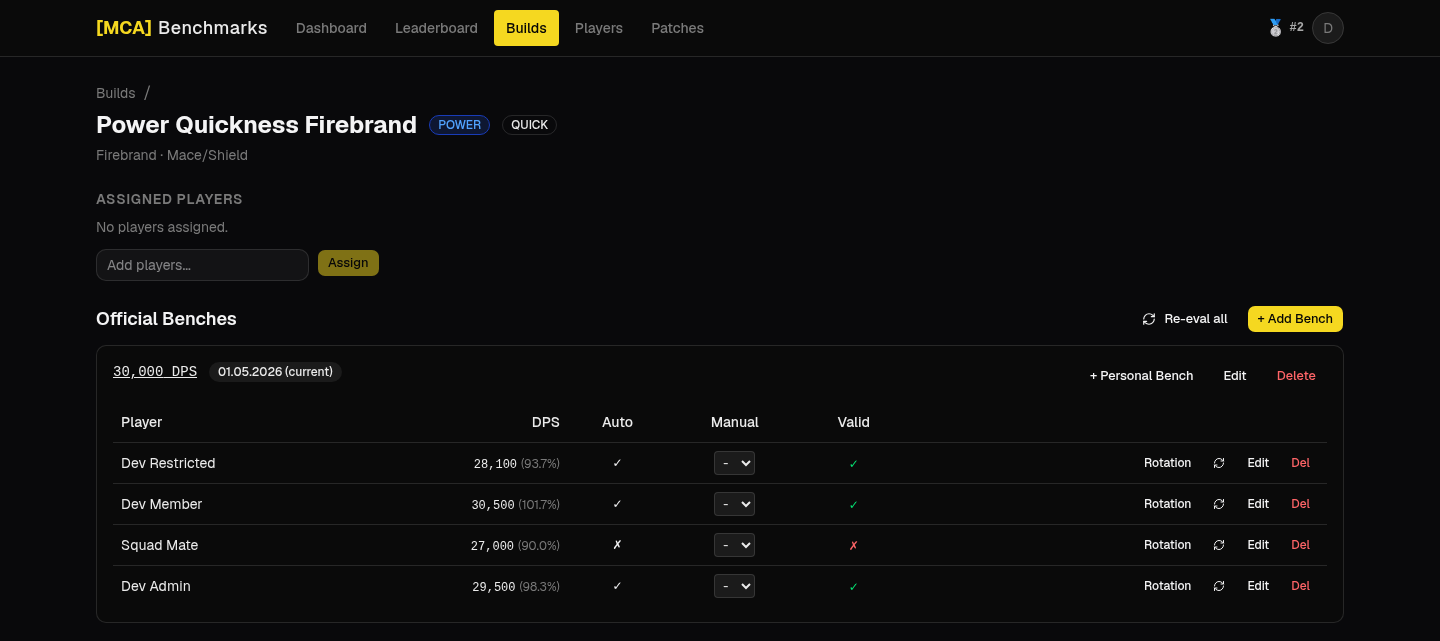
Task: Delete the Dev Restricted entry
Action: pyautogui.click(x=1300, y=463)
